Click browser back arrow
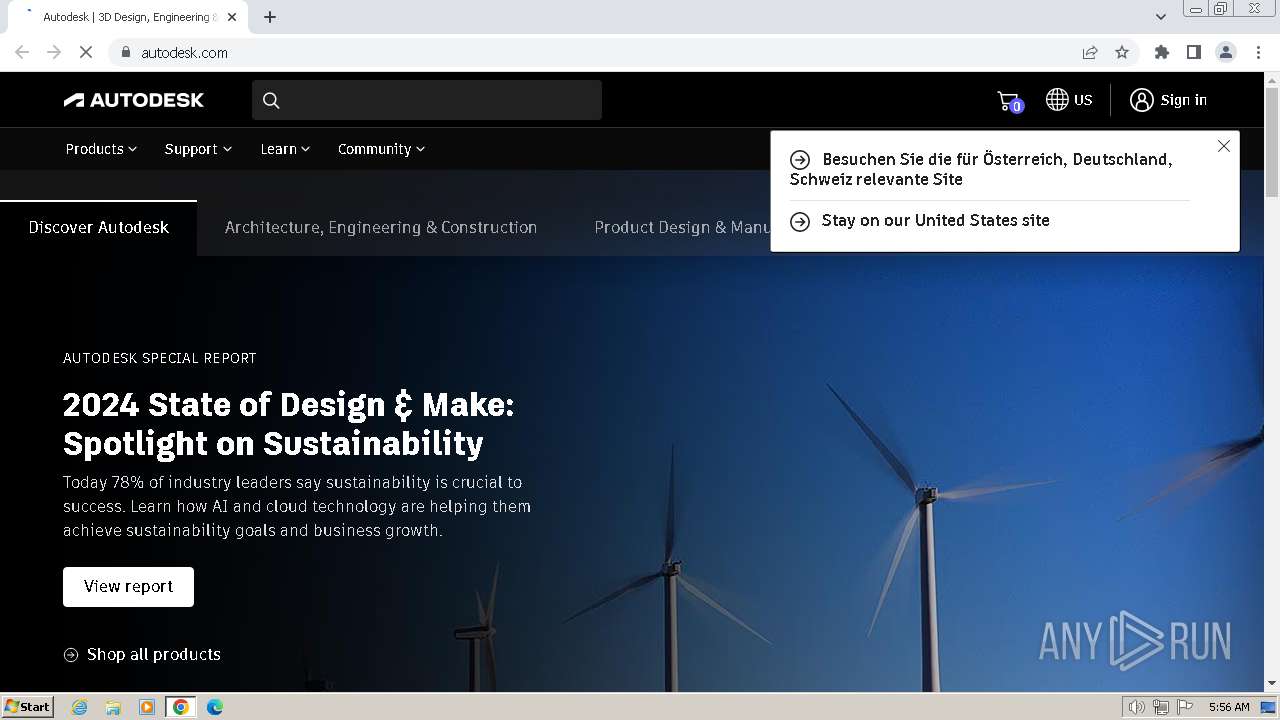The image size is (1280, 720). pyautogui.click(x=22, y=52)
